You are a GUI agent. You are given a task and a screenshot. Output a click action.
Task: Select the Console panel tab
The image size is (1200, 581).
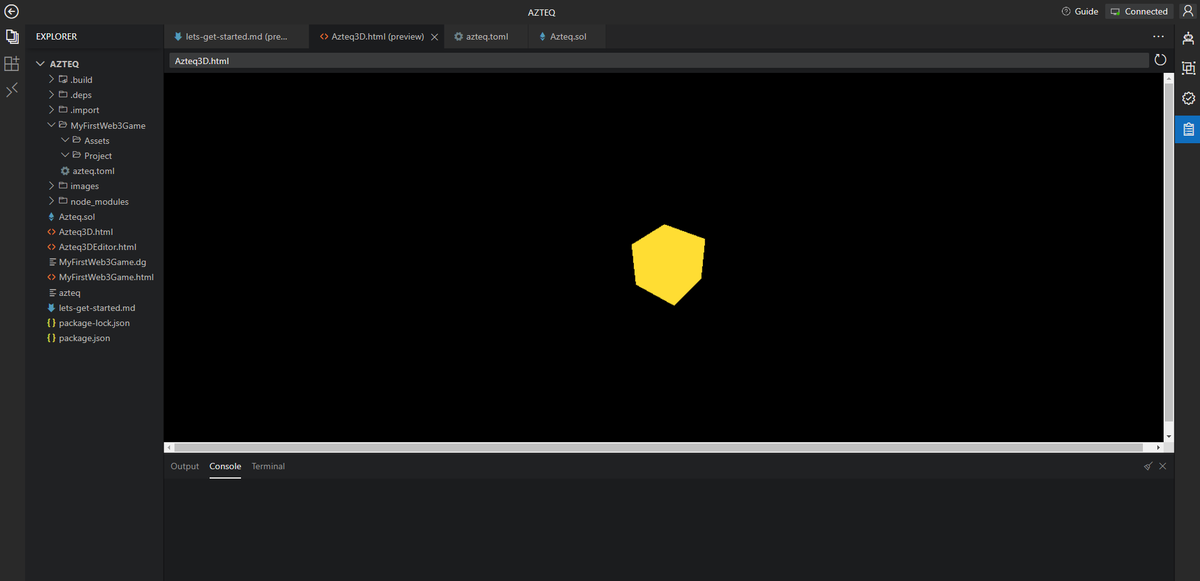pyautogui.click(x=225, y=466)
